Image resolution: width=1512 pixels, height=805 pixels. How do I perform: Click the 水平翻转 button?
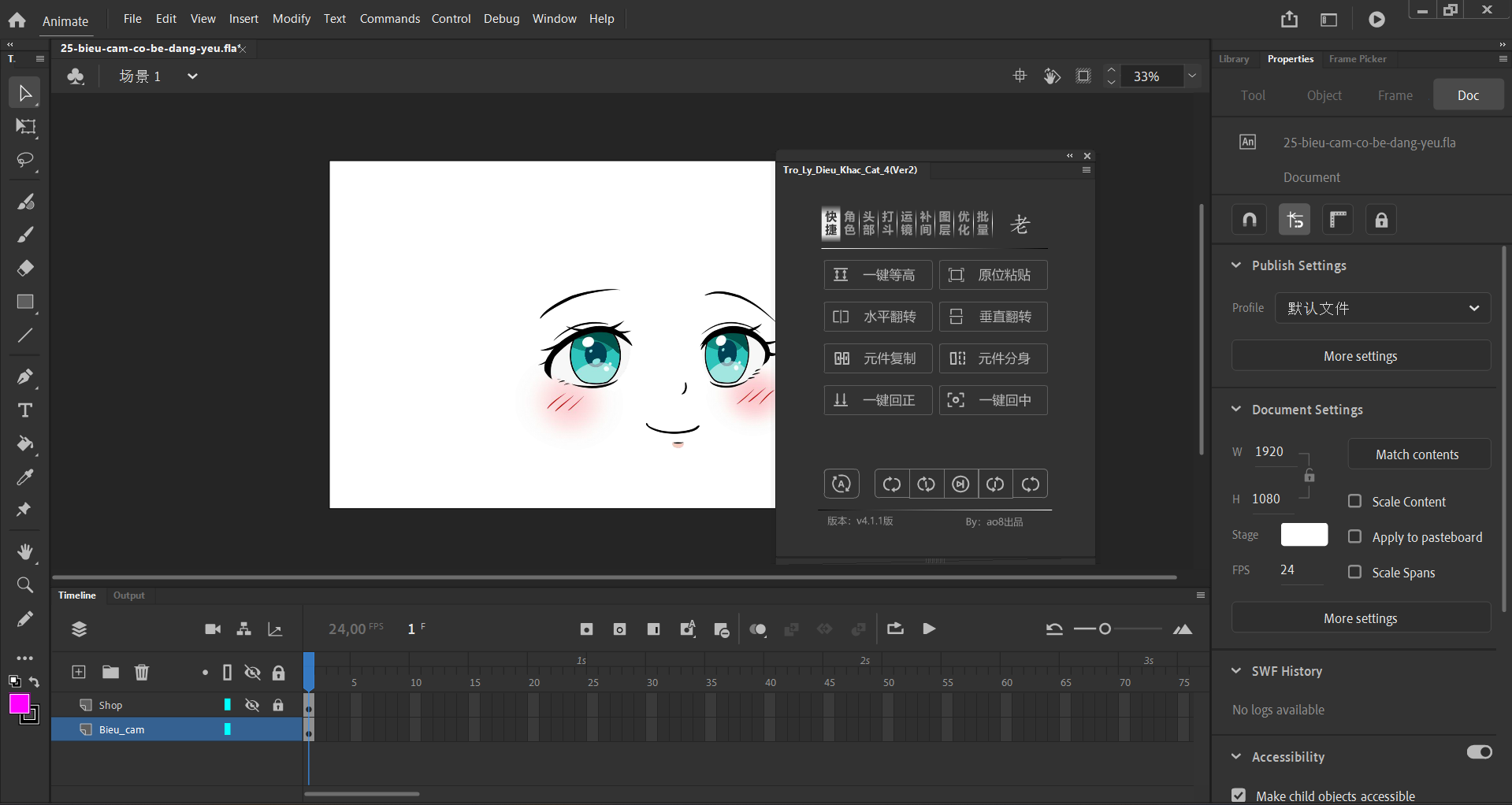coord(878,317)
